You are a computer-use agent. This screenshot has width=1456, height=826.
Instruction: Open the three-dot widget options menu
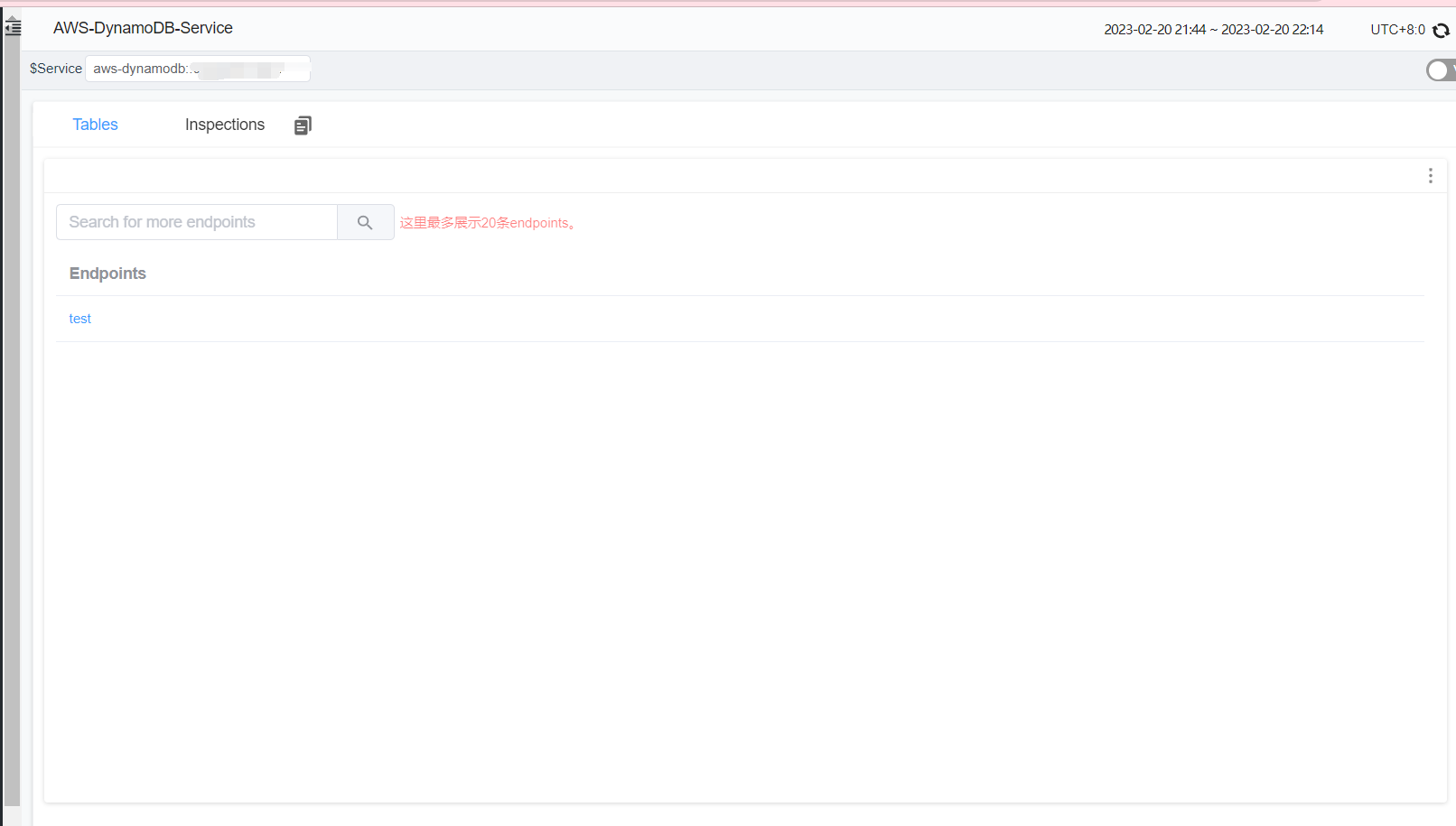tap(1430, 175)
